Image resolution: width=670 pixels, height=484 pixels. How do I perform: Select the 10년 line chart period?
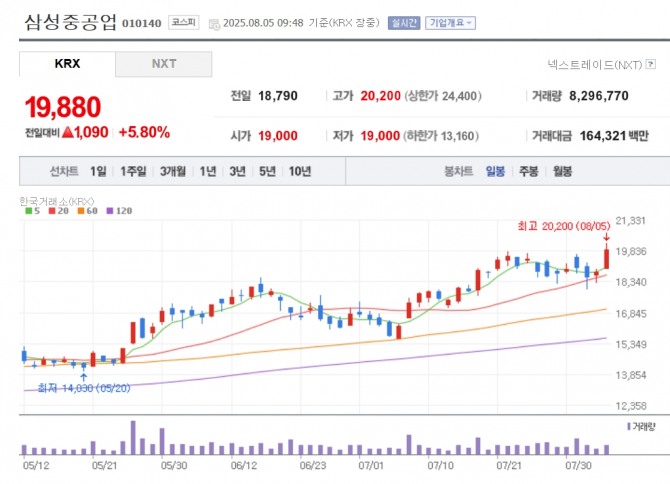tap(300, 171)
